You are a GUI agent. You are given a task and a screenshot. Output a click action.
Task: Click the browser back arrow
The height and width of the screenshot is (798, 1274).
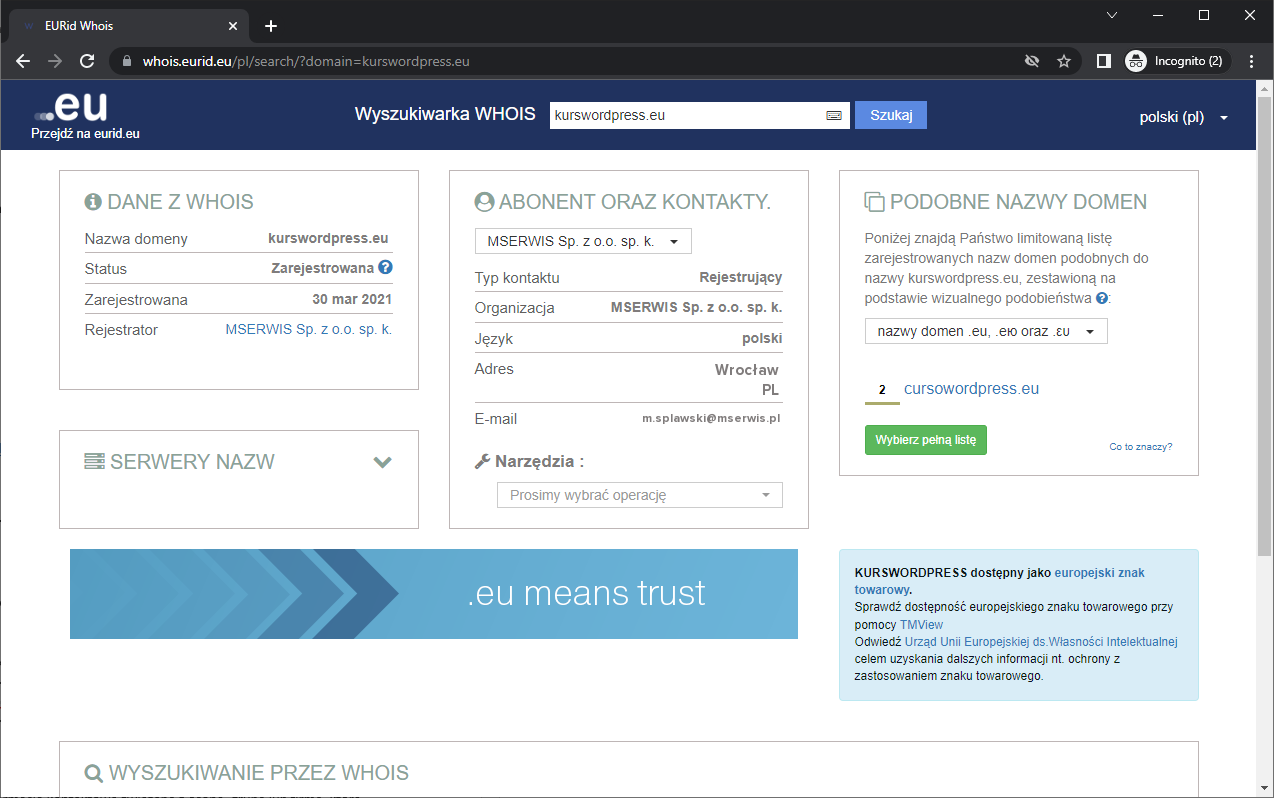click(x=23, y=61)
